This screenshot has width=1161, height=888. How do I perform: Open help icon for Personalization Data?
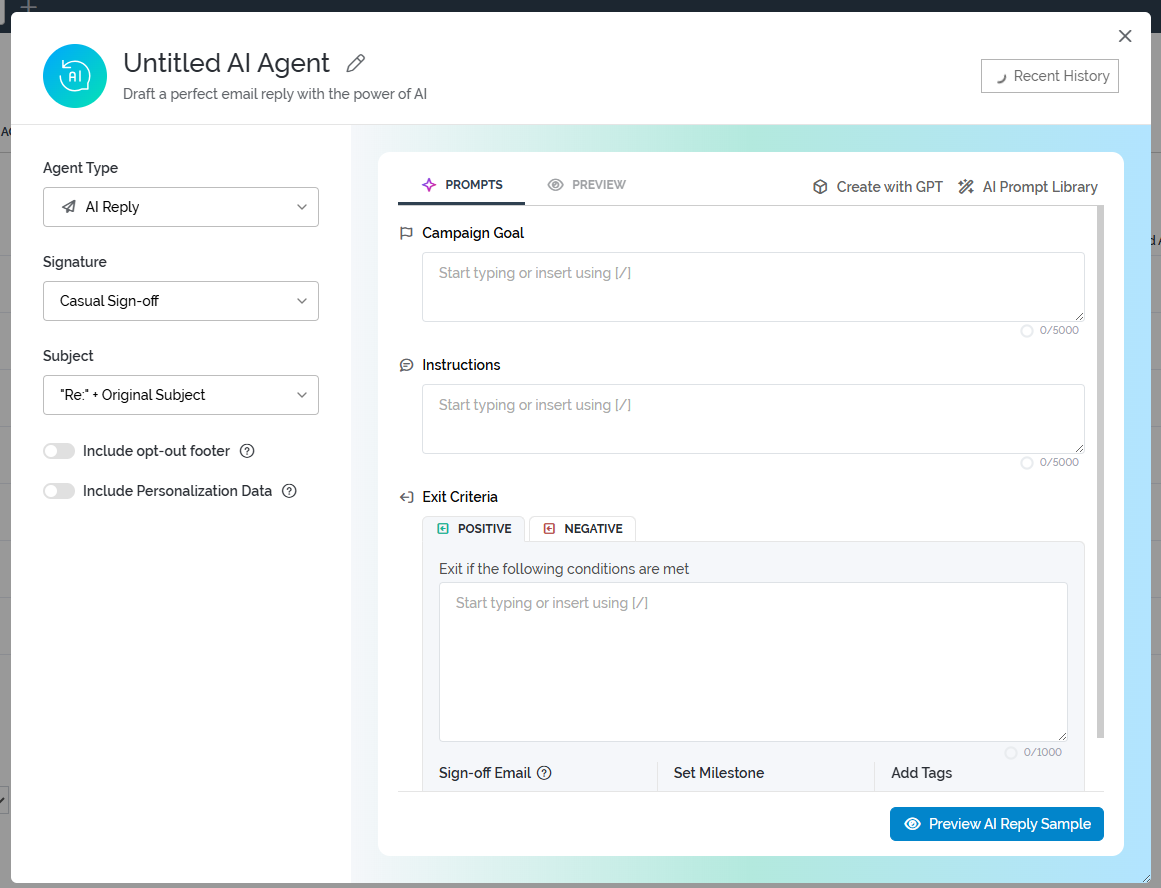coord(290,491)
